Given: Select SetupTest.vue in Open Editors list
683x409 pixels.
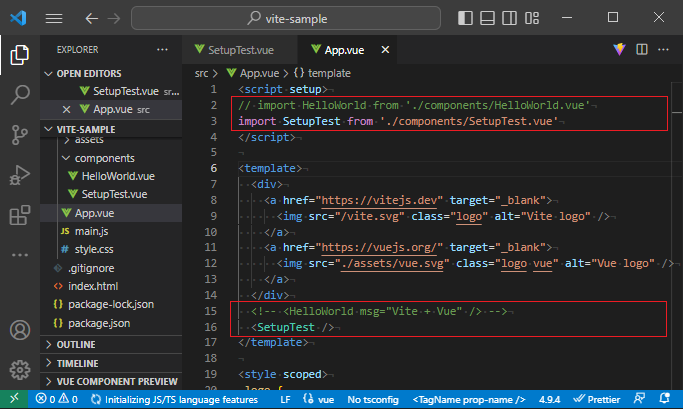Looking at the screenshot, I should [x=126, y=91].
